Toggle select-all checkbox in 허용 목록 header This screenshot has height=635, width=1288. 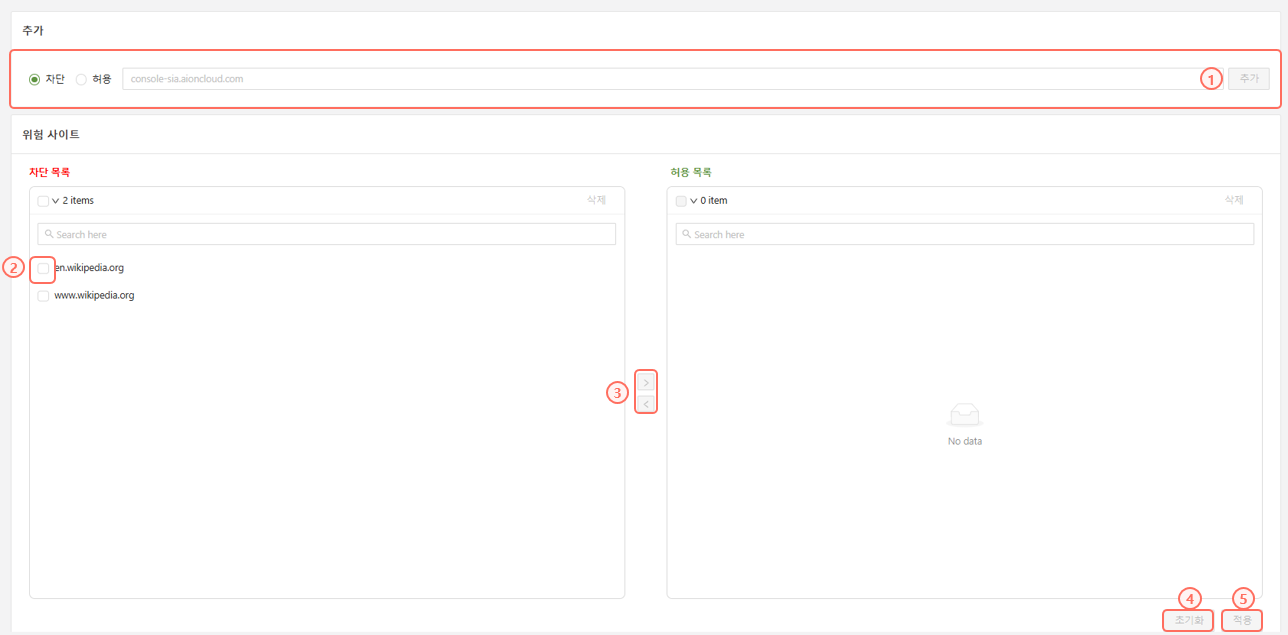(681, 201)
